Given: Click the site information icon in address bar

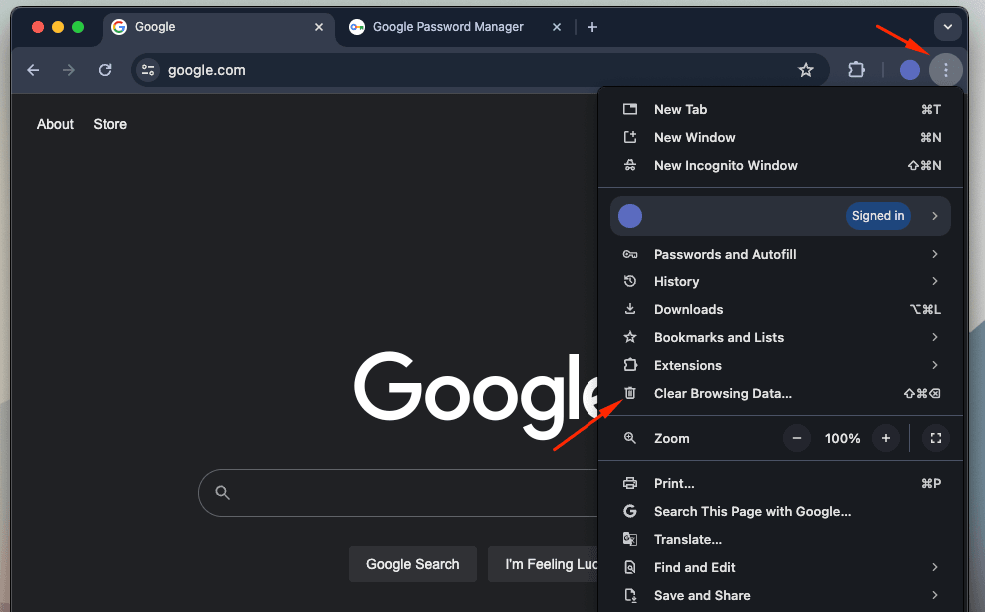Looking at the screenshot, I should coord(148,70).
